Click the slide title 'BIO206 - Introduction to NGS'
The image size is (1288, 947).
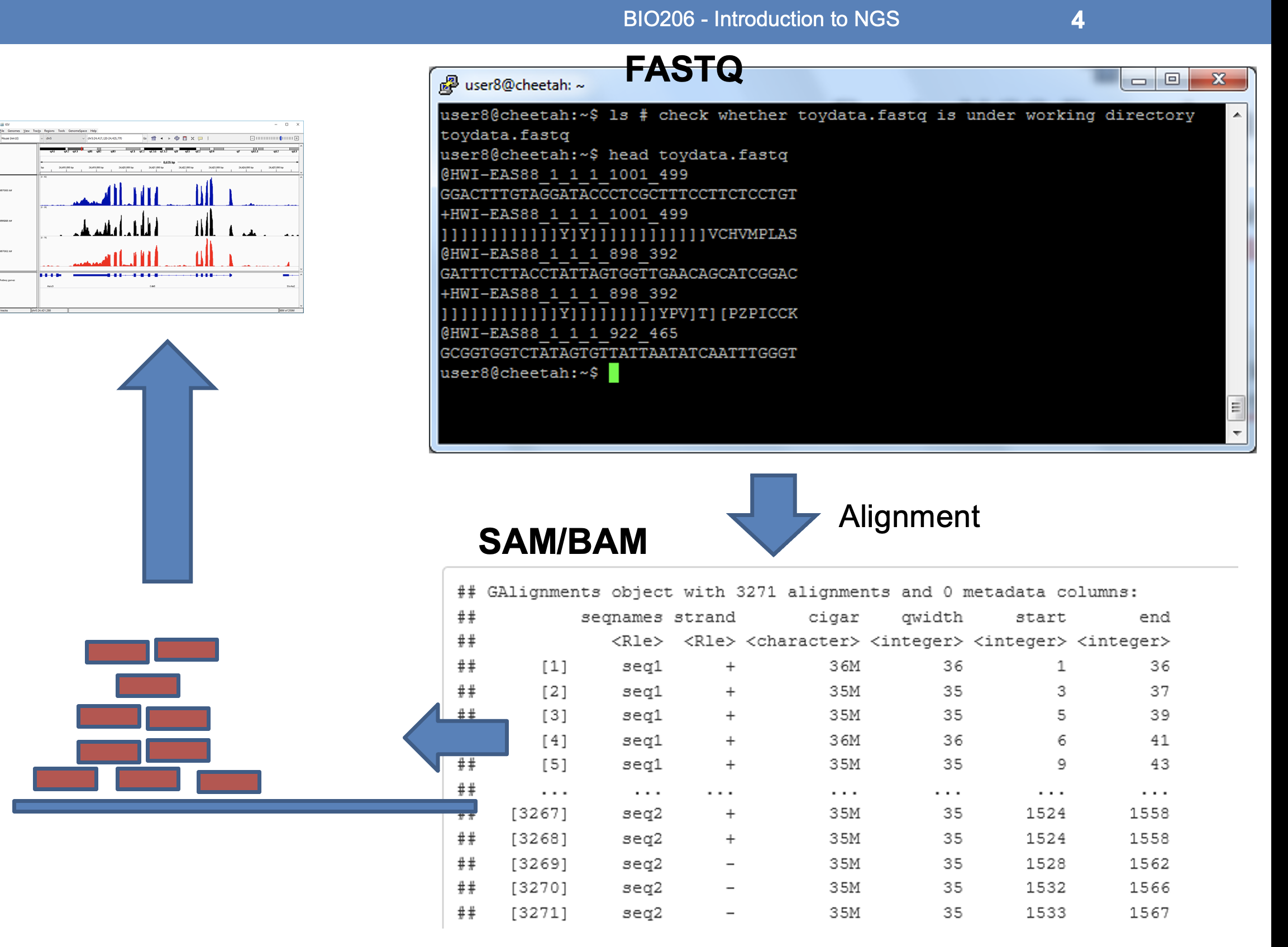(x=761, y=19)
